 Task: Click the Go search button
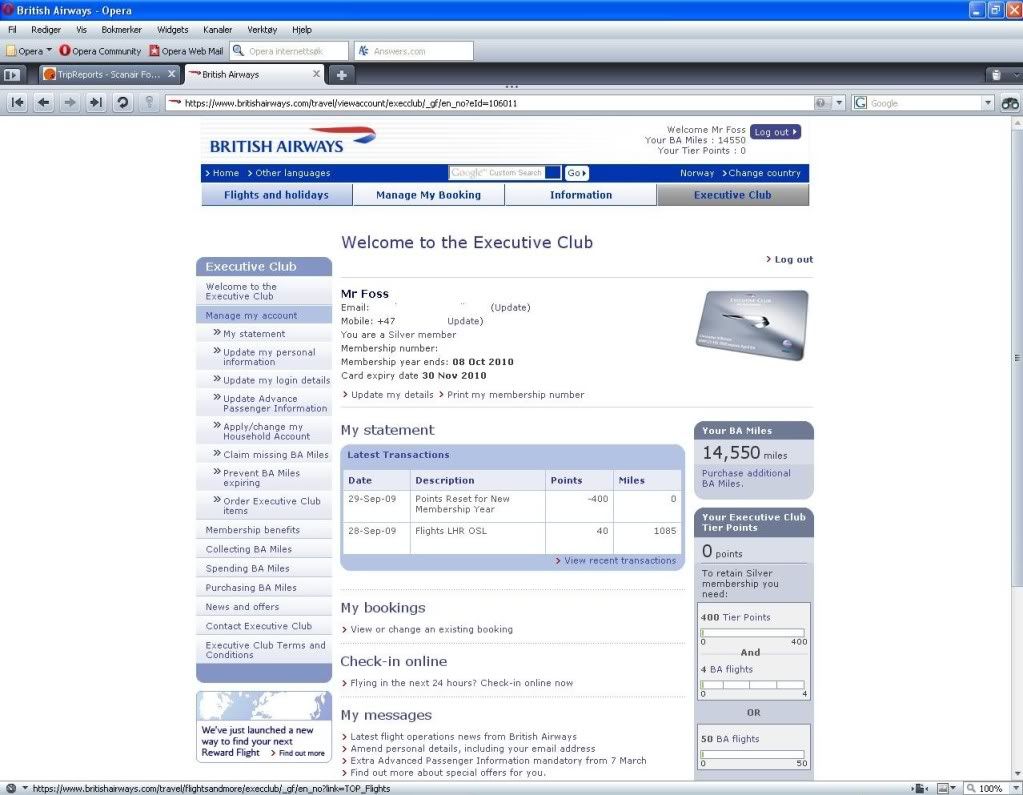pos(576,173)
